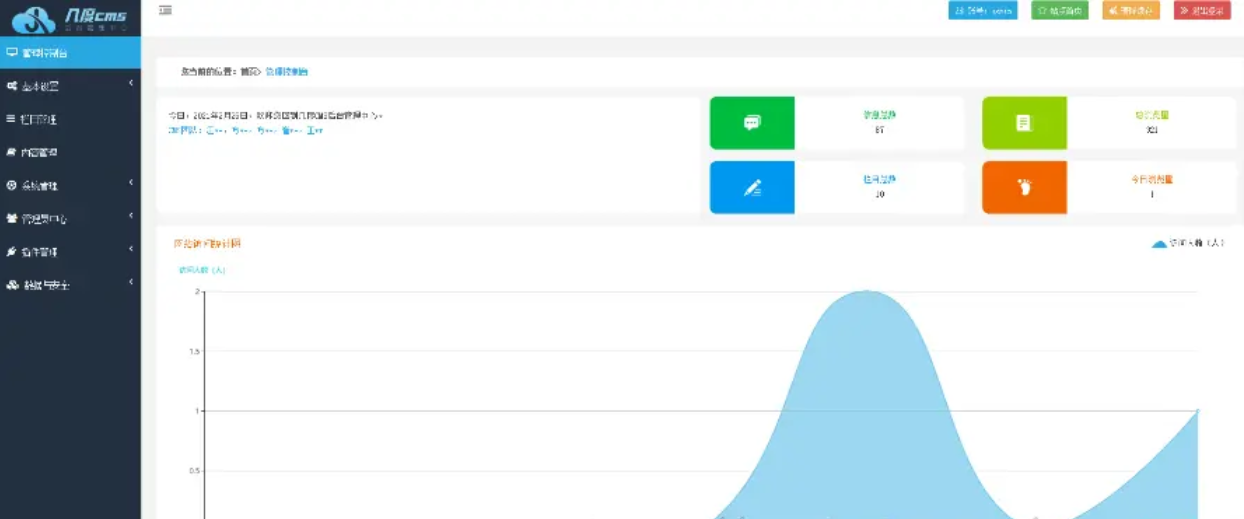Screen dimensions: 1244x519
Task: Open the sidebar item with the list-lines icon
Action: point(70,119)
